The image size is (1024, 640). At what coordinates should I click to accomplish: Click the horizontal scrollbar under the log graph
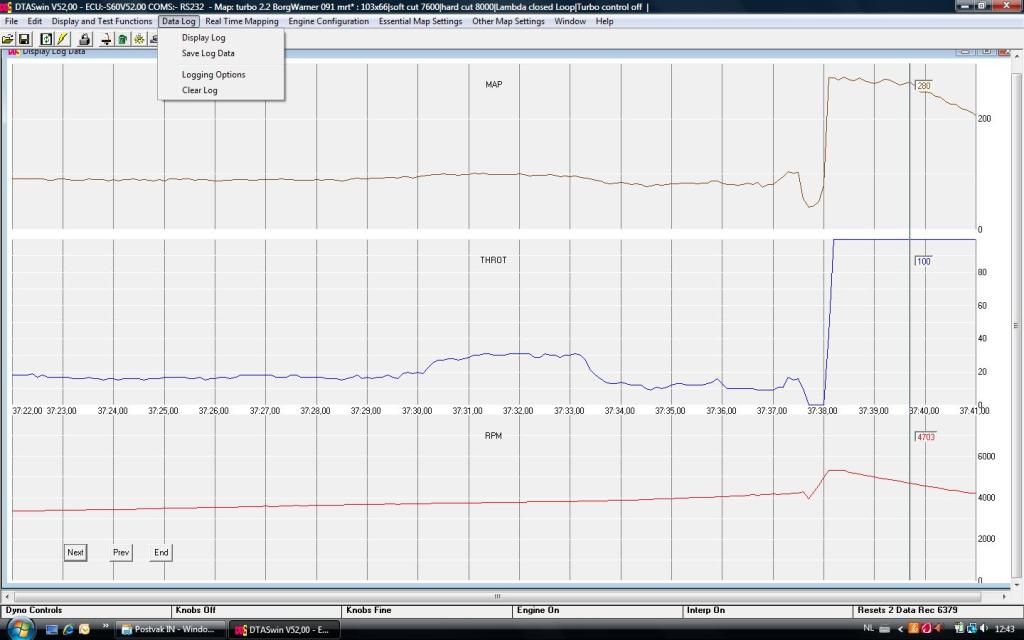click(x=497, y=596)
